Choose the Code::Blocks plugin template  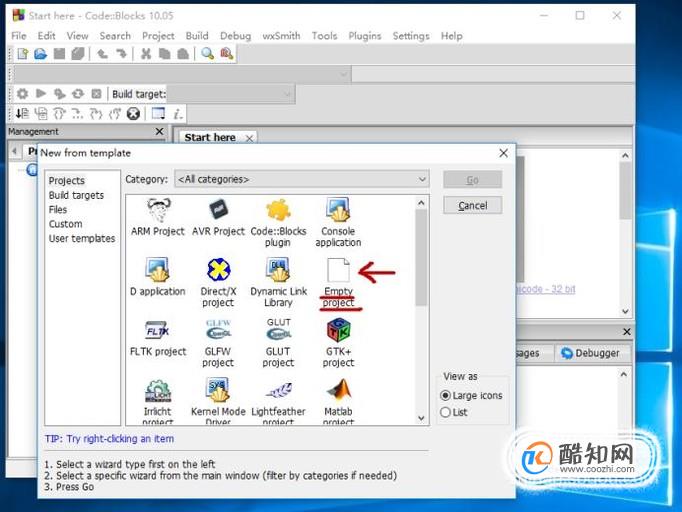278,222
